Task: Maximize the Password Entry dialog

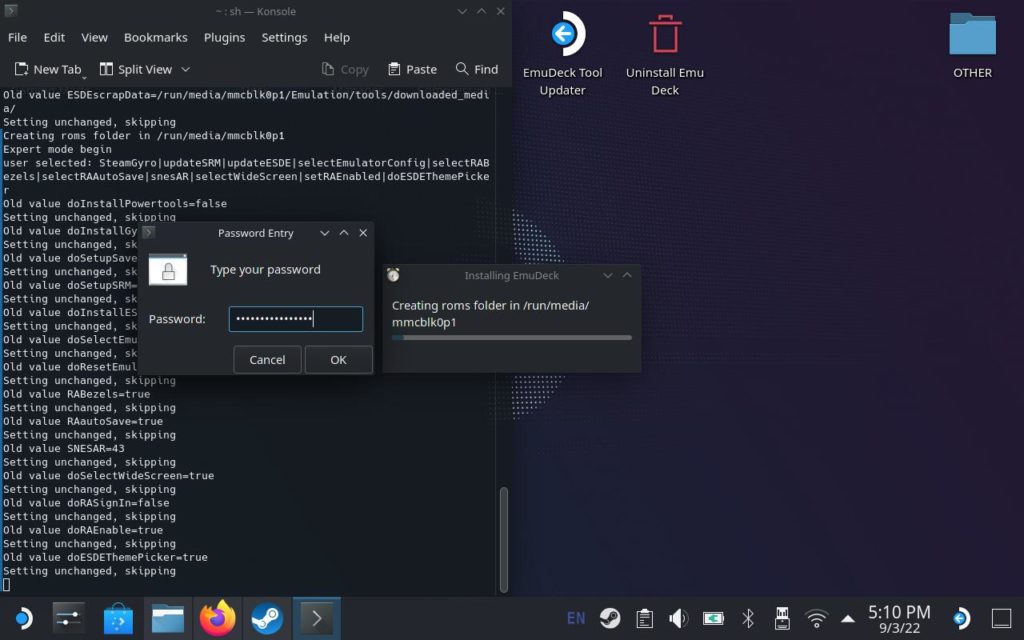Action: [x=344, y=233]
